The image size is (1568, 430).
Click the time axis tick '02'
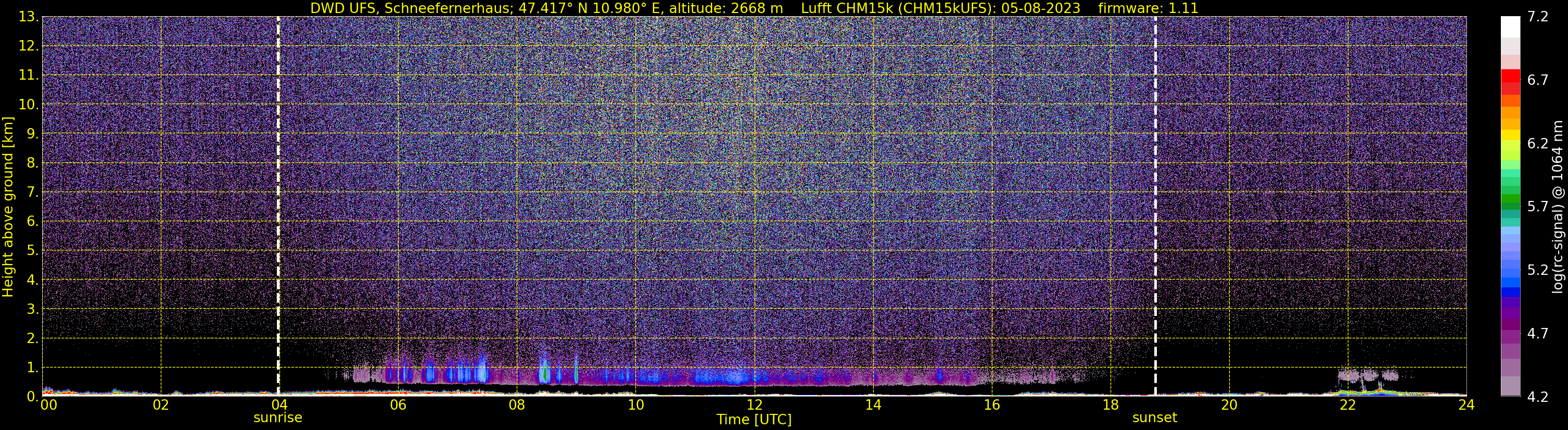pyautogui.click(x=161, y=406)
